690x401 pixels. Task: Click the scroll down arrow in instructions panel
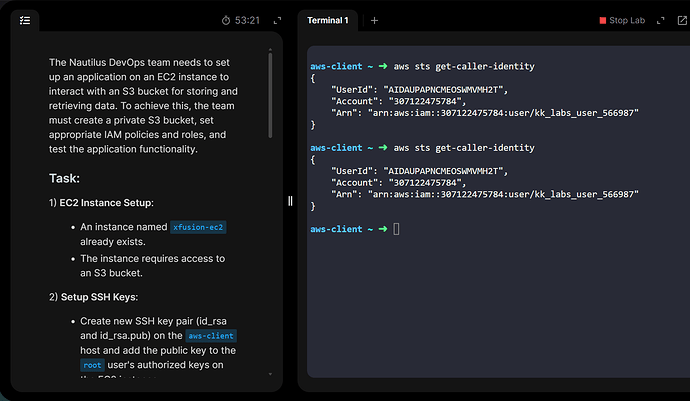click(270, 374)
